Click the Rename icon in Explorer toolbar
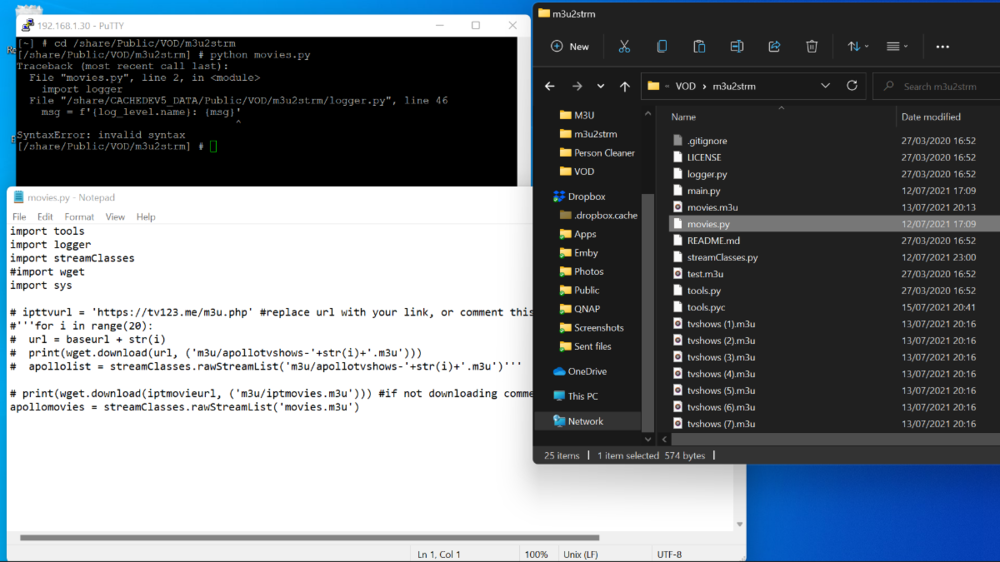The width and height of the screenshot is (1000, 562). pos(737,46)
